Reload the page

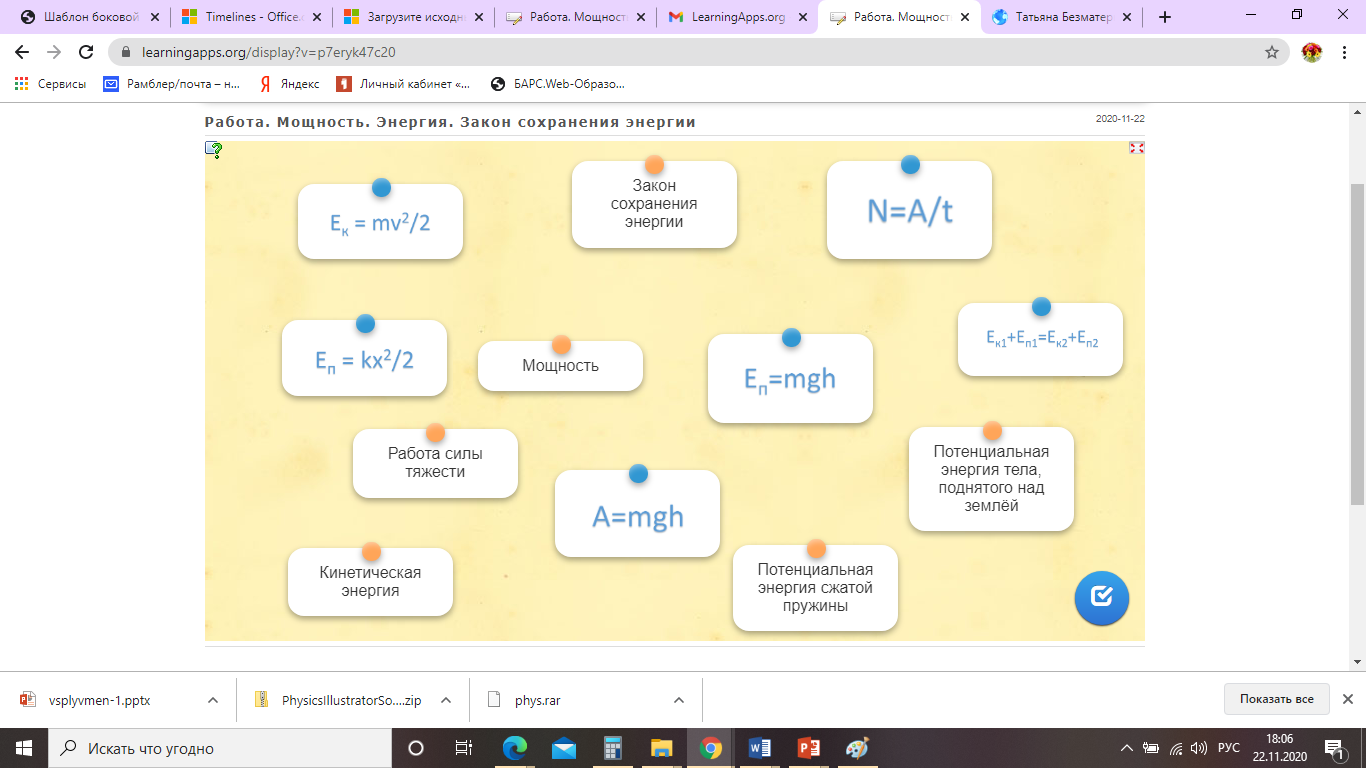[87, 52]
